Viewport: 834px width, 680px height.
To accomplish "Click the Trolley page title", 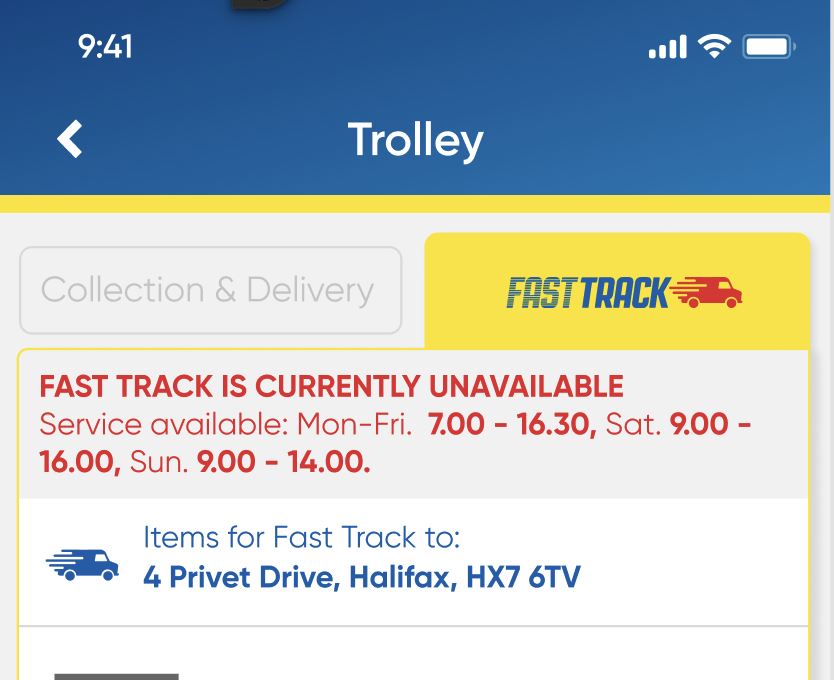I will (x=416, y=139).
